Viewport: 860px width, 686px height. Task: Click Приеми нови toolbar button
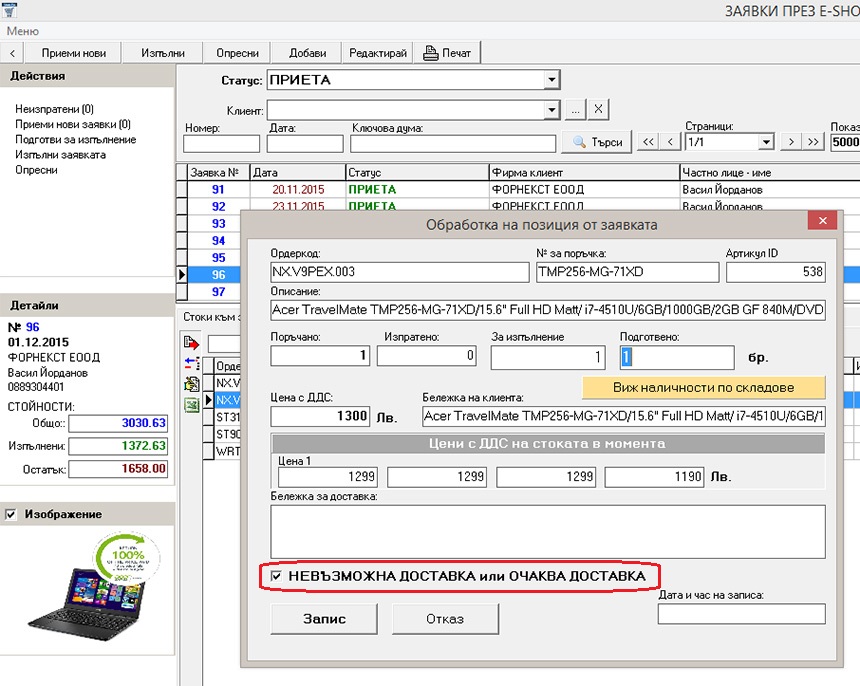tap(73, 53)
